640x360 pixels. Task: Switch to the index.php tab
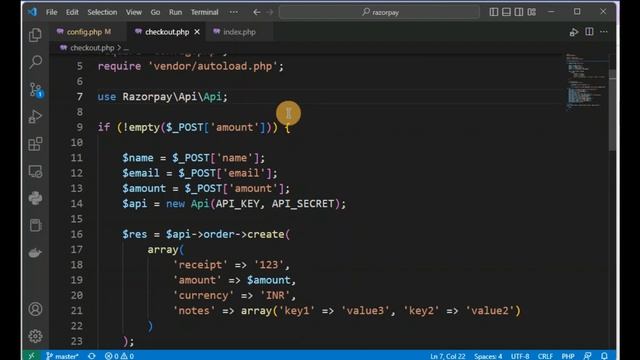[x=239, y=32]
